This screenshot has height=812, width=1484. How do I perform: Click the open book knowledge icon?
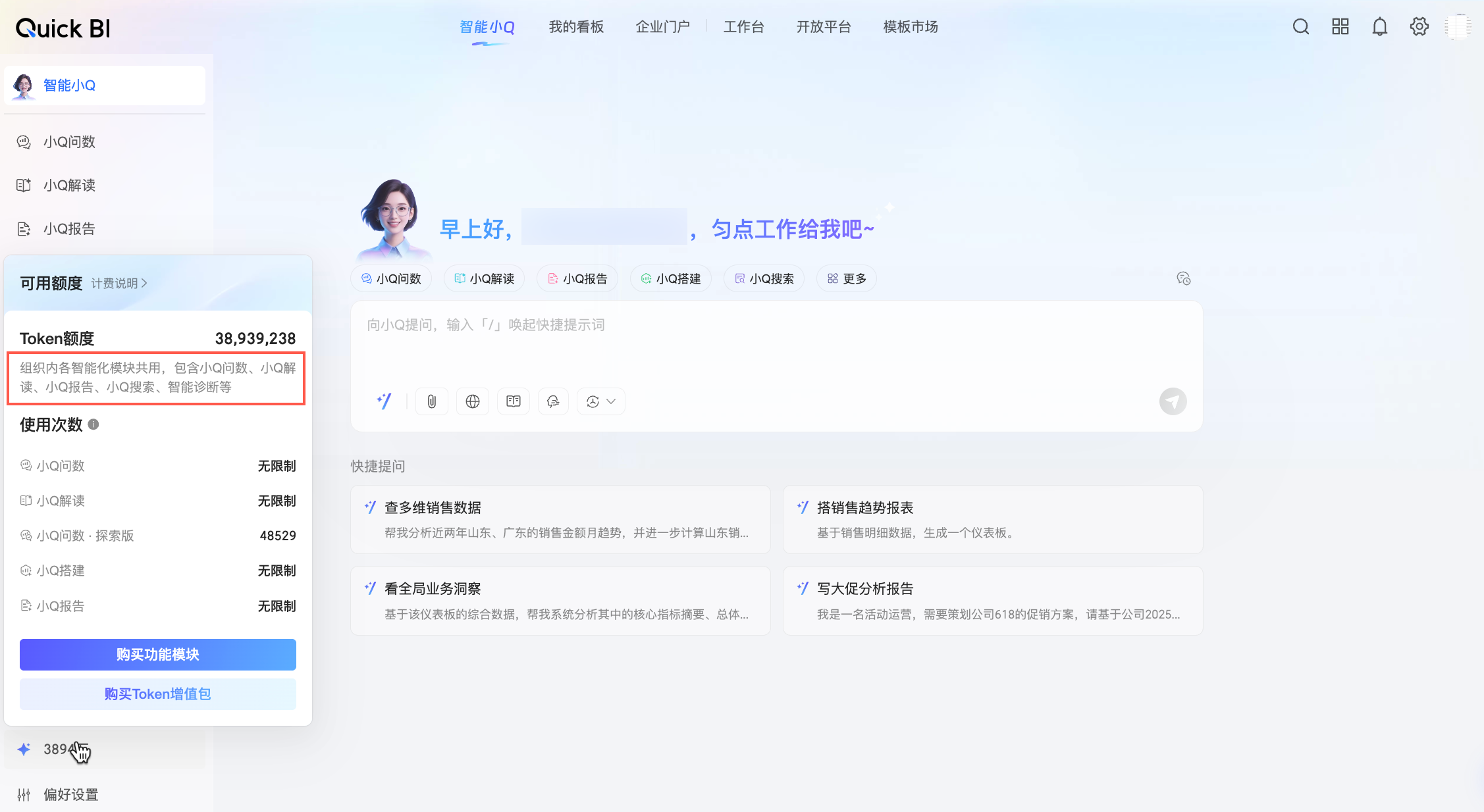coord(514,401)
